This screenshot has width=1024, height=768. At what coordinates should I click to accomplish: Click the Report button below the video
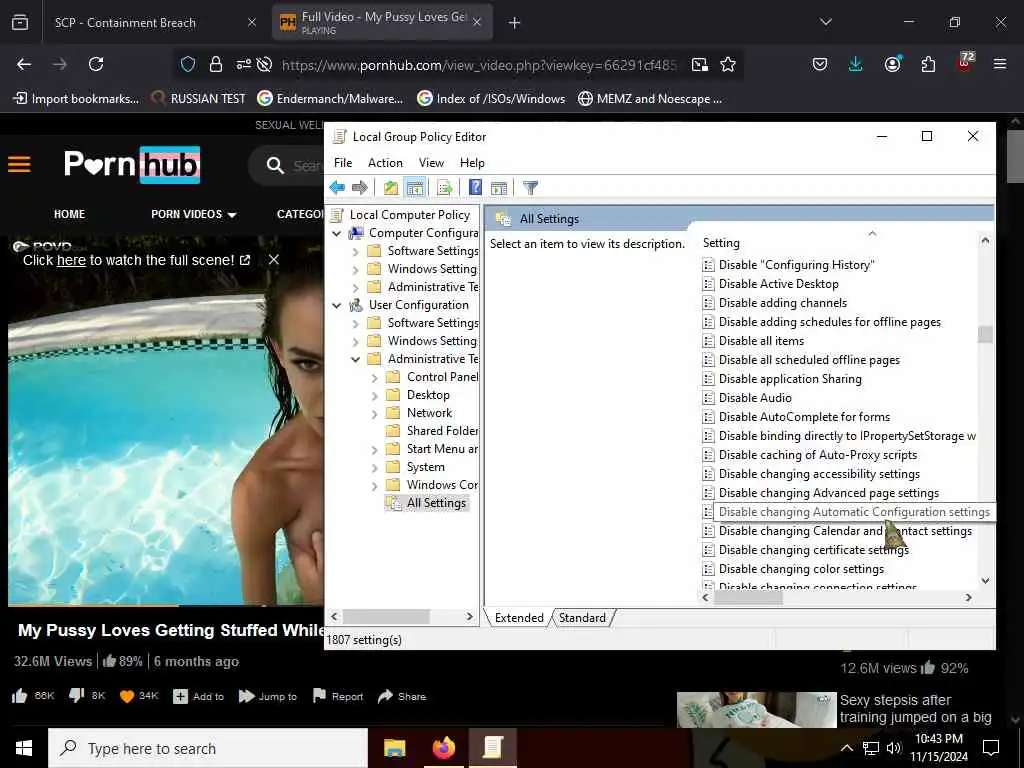pos(338,696)
